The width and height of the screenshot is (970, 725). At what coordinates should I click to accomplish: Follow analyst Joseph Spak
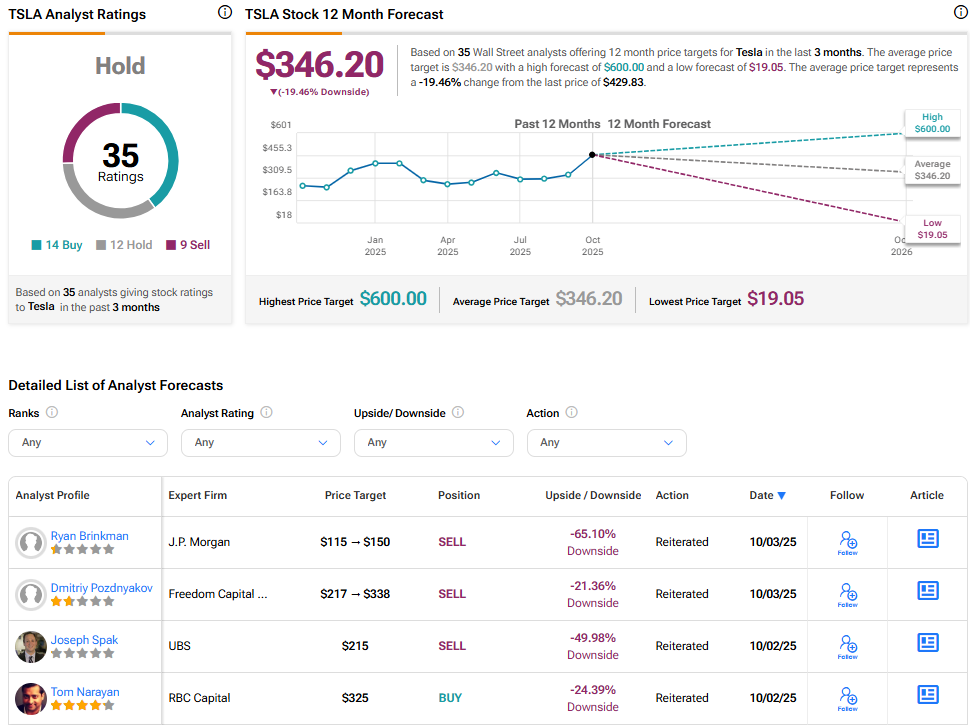(847, 647)
